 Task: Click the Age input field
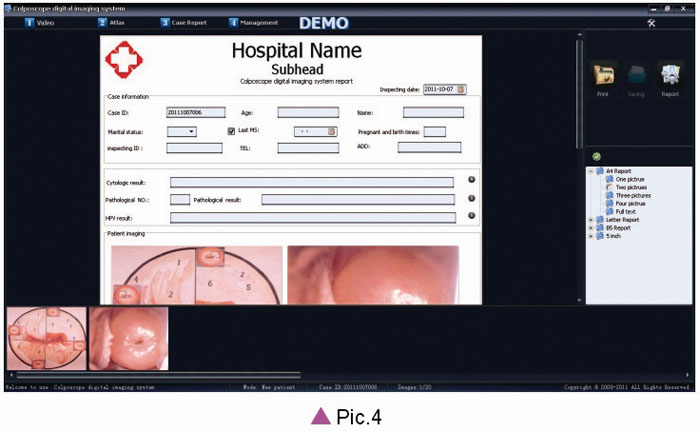[x=308, y=112]
